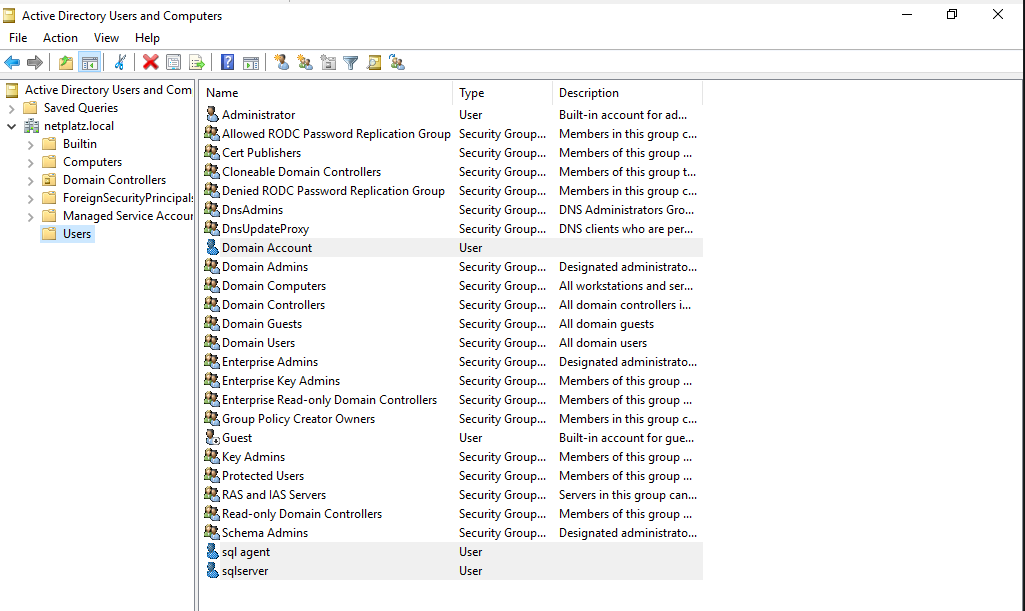Toggle the Show/Hide Action Pane icon

point(251,63)
